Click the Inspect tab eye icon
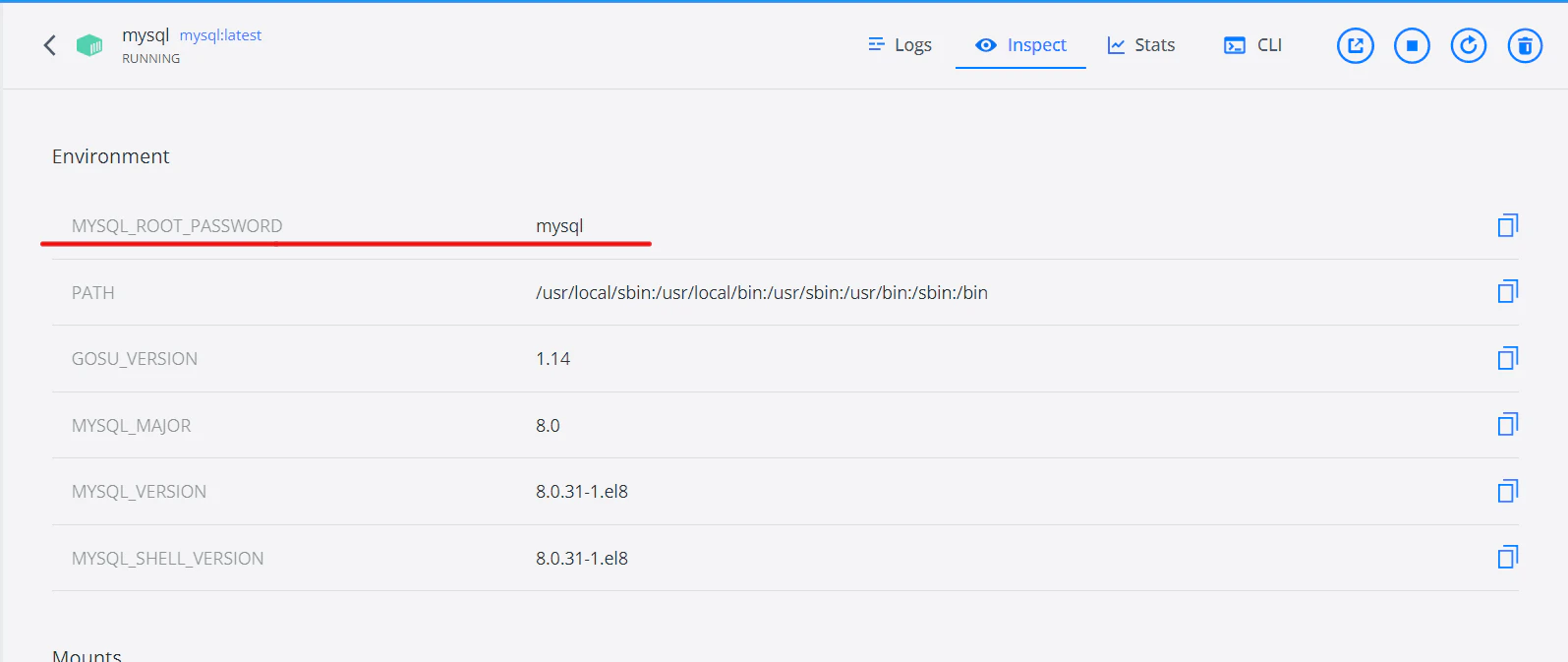The width and height of the screenshot is (1568, 662). pyautogui.click(x=986, y=45)
